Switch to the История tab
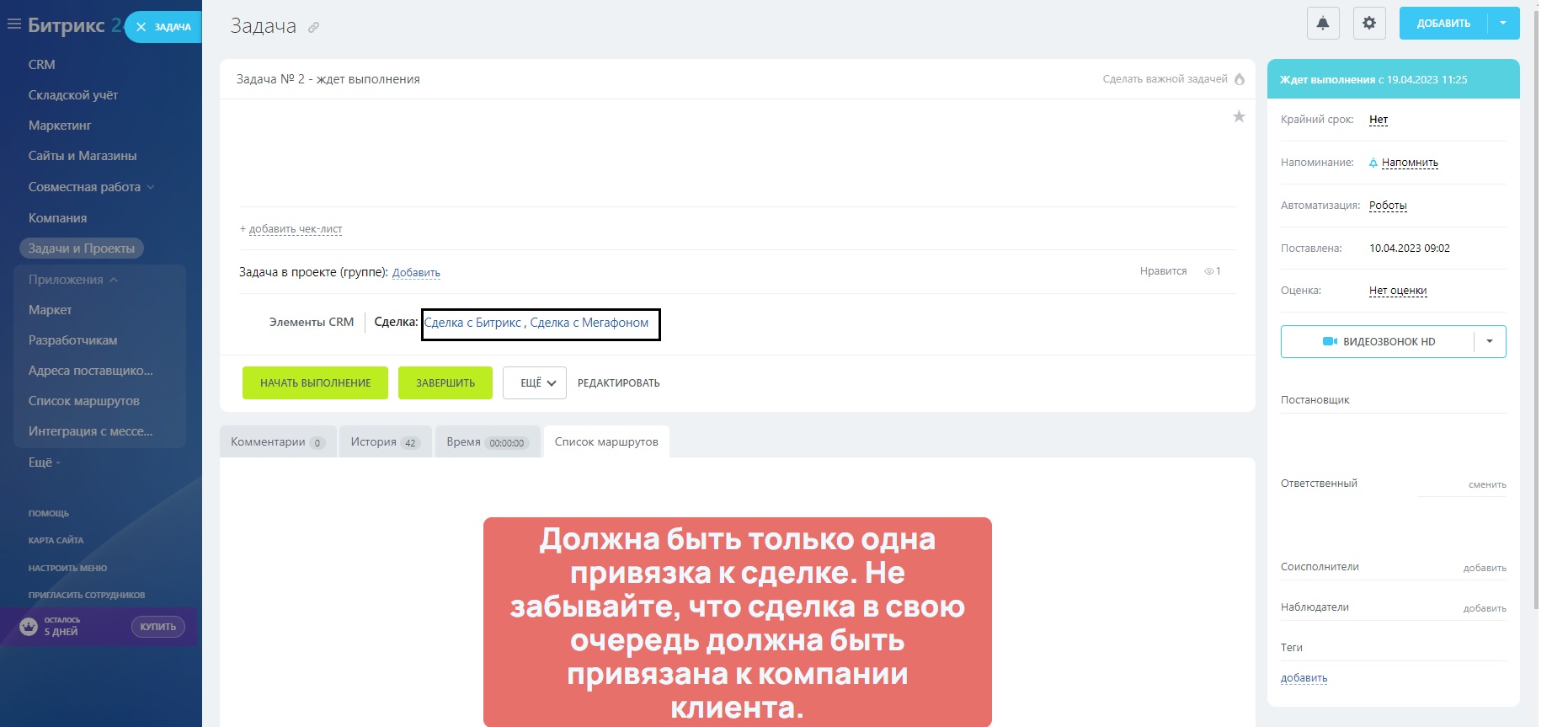Screen dimensions: 1568x727 (386, 442)
